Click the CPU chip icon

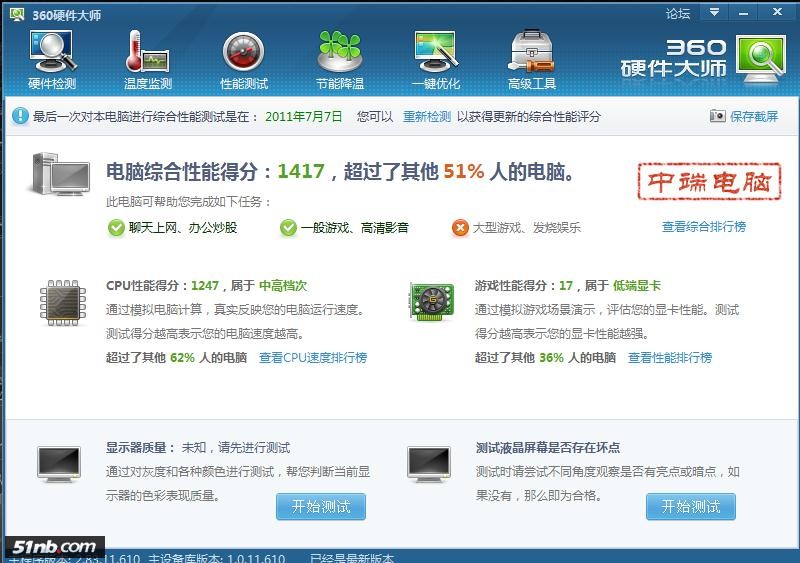coord(63,303)
